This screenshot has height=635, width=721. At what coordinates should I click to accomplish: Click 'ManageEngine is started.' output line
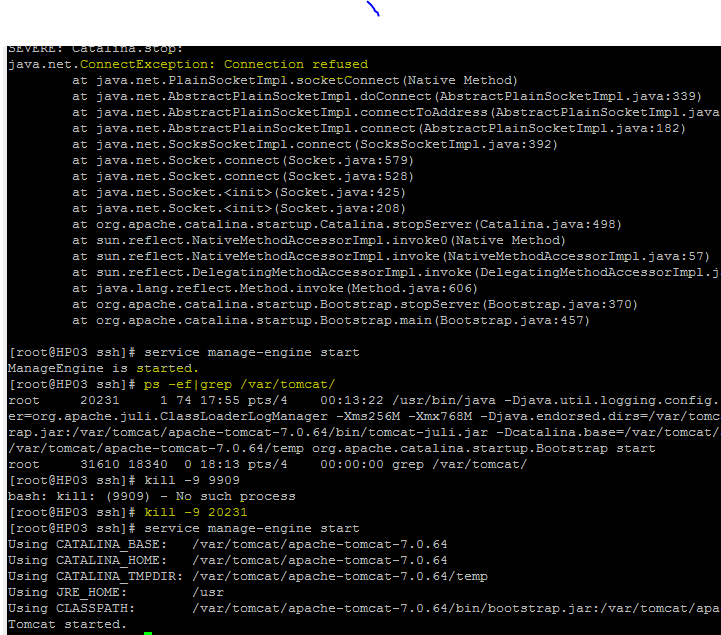click(x=103, y=368)
